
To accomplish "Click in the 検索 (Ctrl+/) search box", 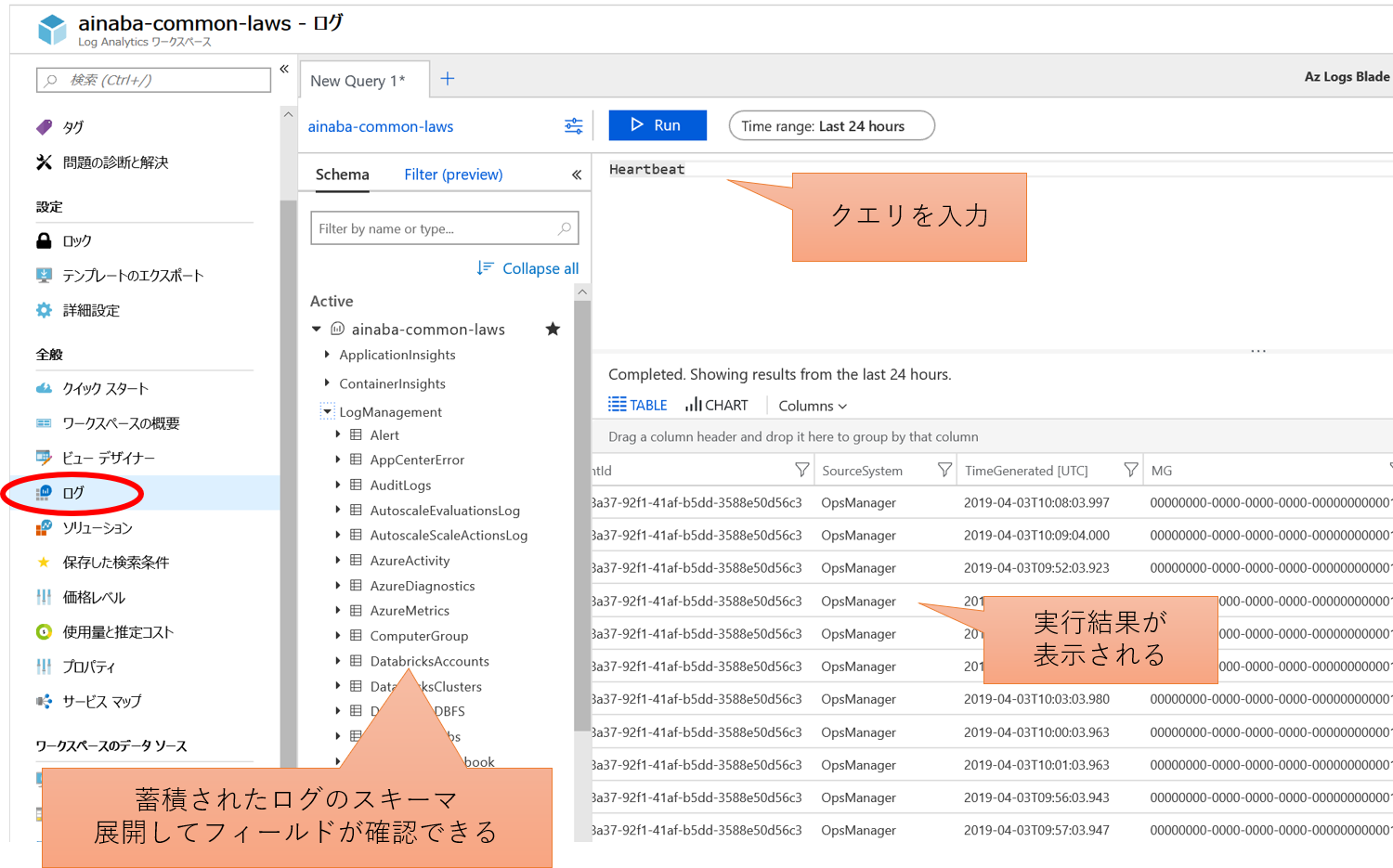I will coord(153,80).
